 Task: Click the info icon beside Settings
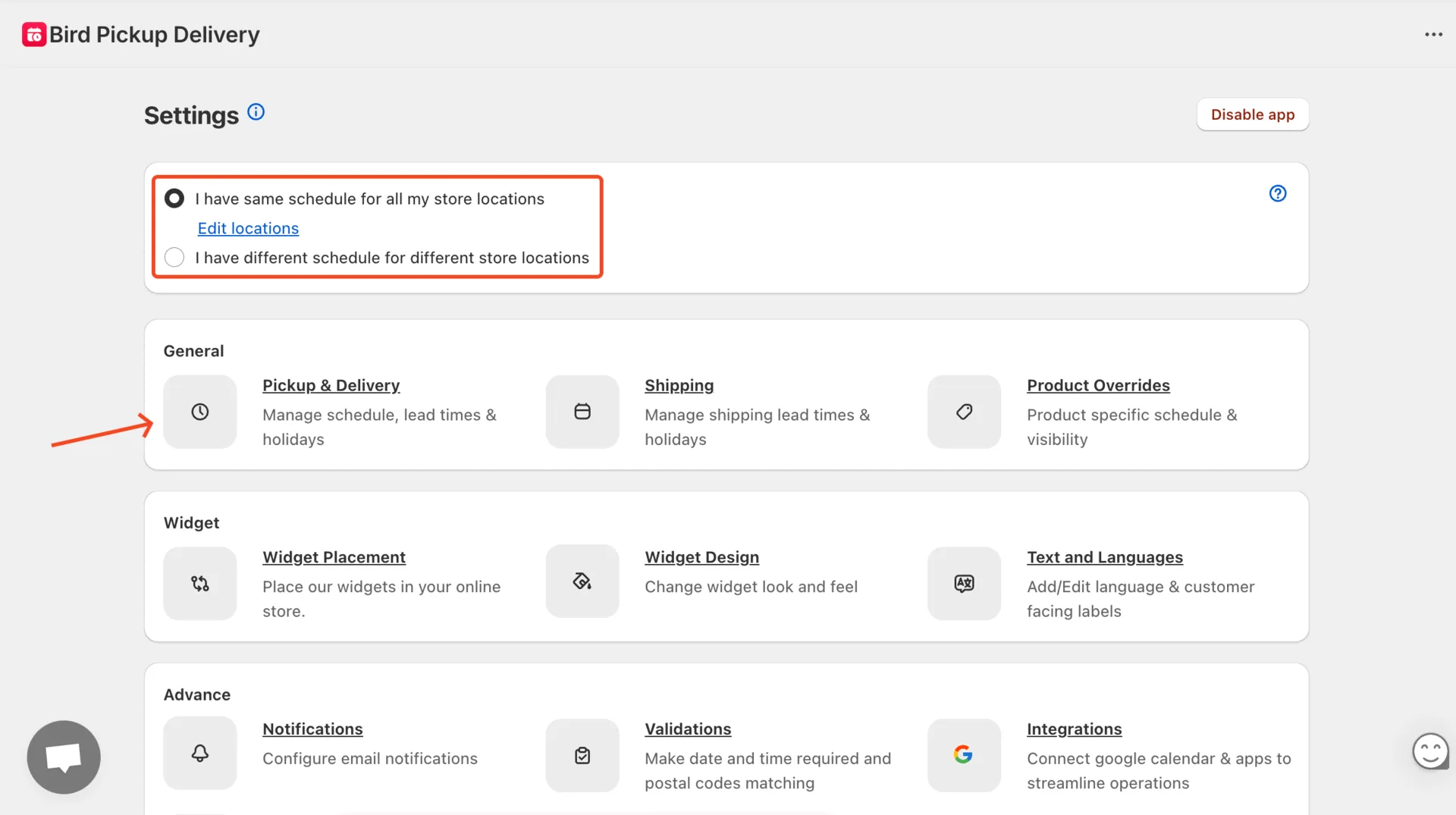tap(256, 112)
